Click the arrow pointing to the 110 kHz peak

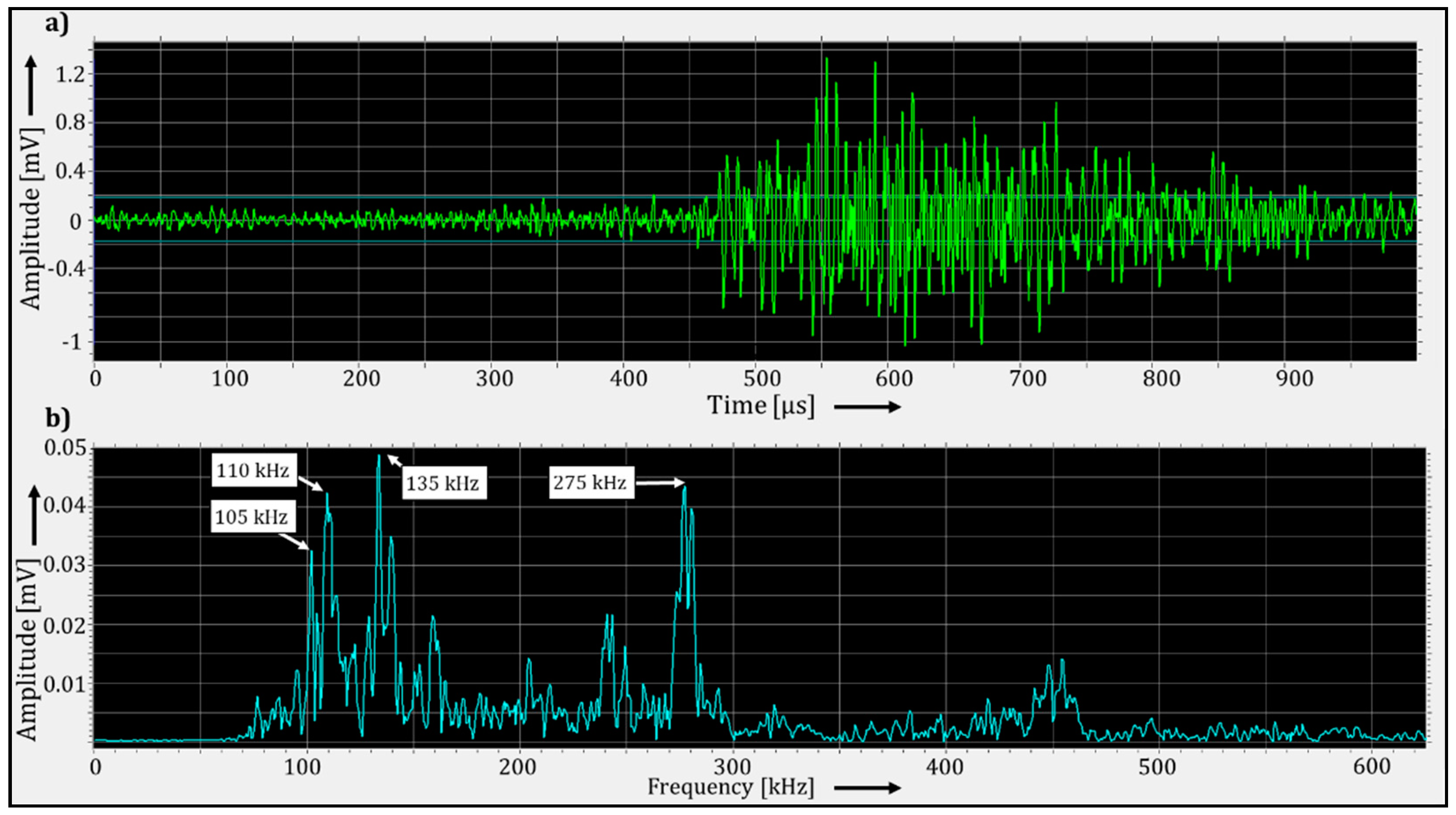point(310,484)
